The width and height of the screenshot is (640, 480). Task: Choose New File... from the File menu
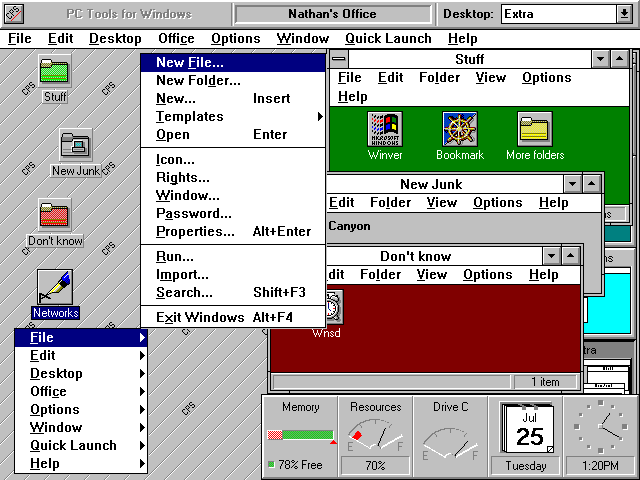tap(233, 62)
